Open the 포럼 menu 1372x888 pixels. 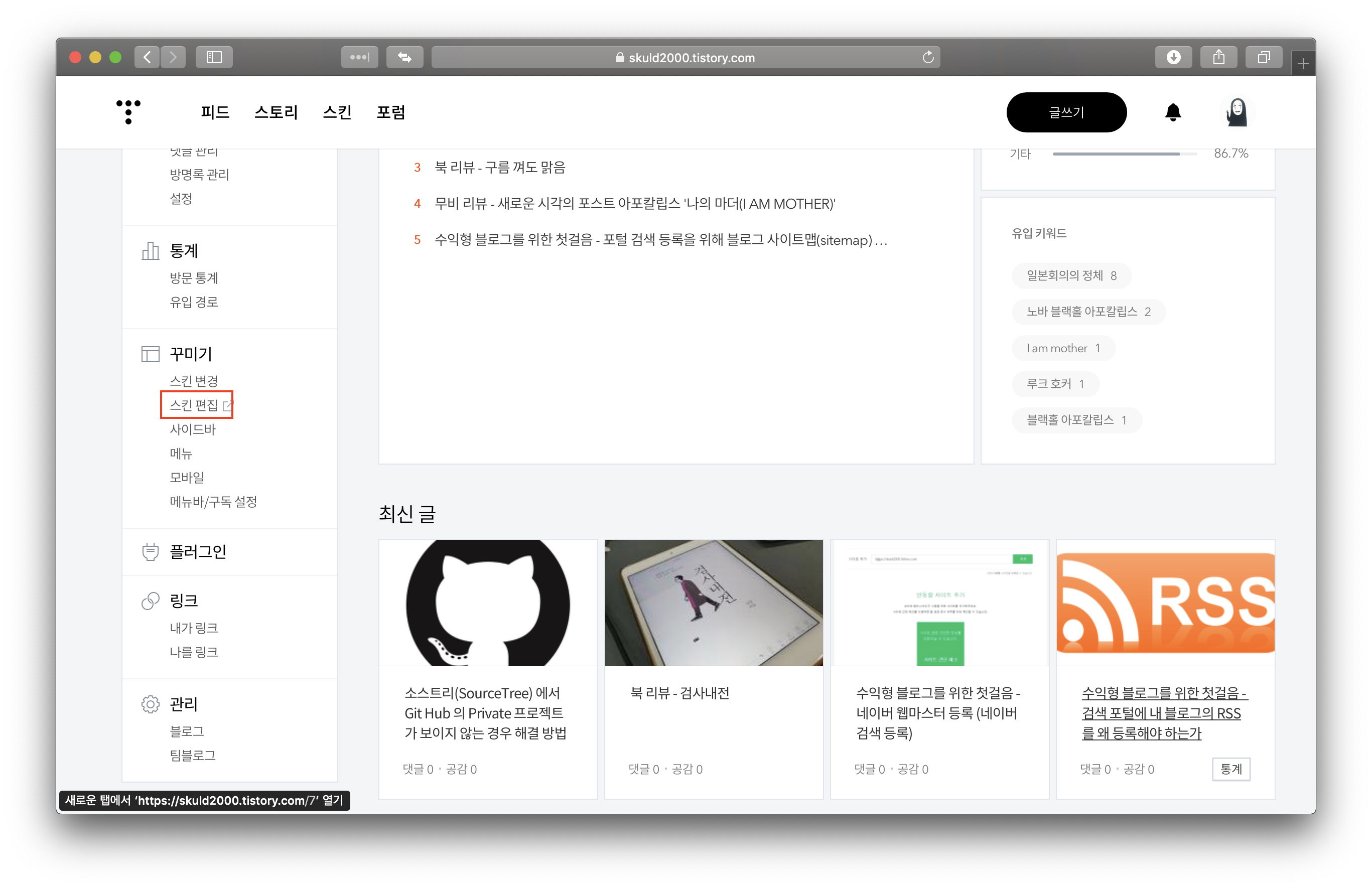pyautogui.click(x=391, y=112)
